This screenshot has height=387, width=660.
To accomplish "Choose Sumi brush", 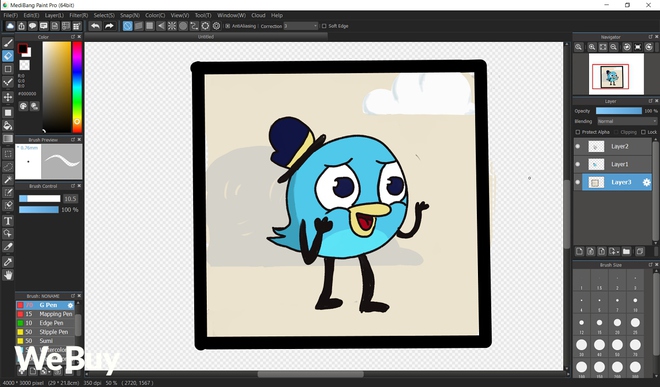I will point(45,341).
